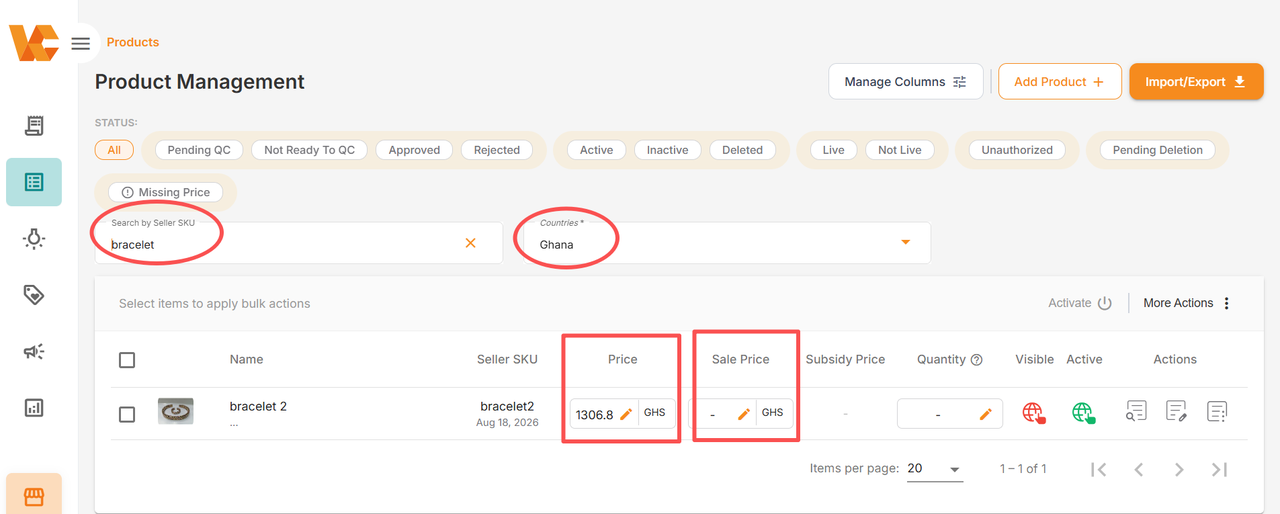This screenshot has width=1280, height=514.
Task: Clear the Seller SKU search with X
Action: tap(470, 243)
